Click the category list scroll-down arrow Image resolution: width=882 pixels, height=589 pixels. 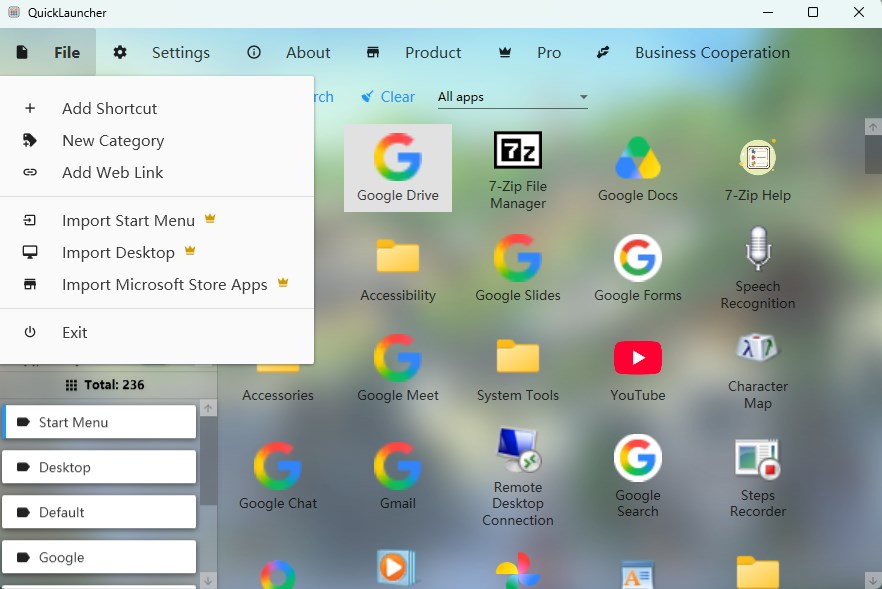[x=208, y=581]
